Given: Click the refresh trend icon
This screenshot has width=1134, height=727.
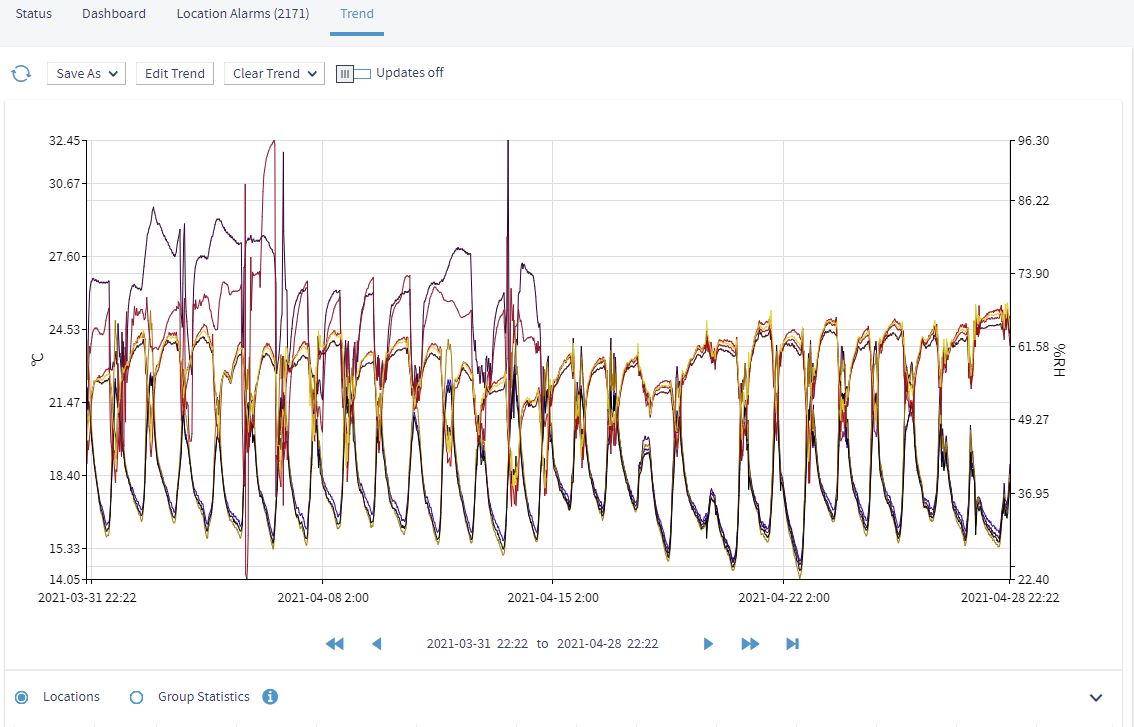Looking at the screenshot, I should (x=20, y=74).
